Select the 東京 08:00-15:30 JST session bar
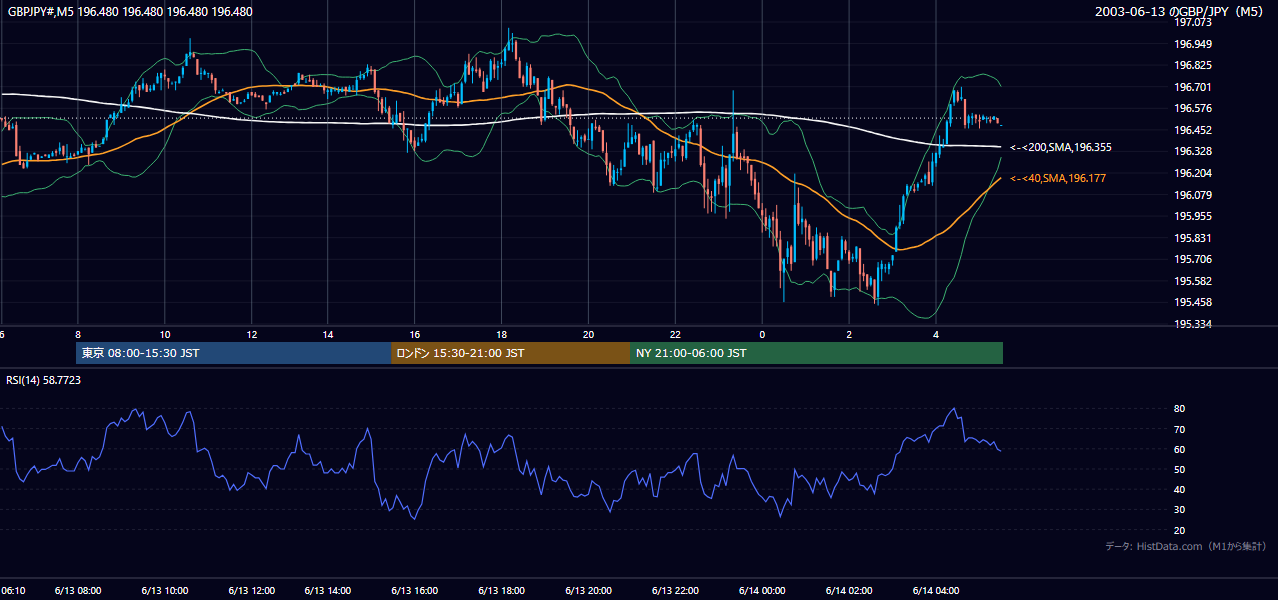Viewport: 1278px width, 600px height. tap(234, 353)
